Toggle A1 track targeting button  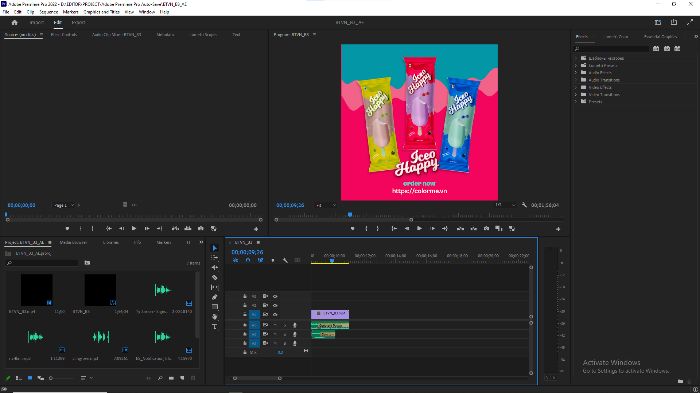point(254,325)
